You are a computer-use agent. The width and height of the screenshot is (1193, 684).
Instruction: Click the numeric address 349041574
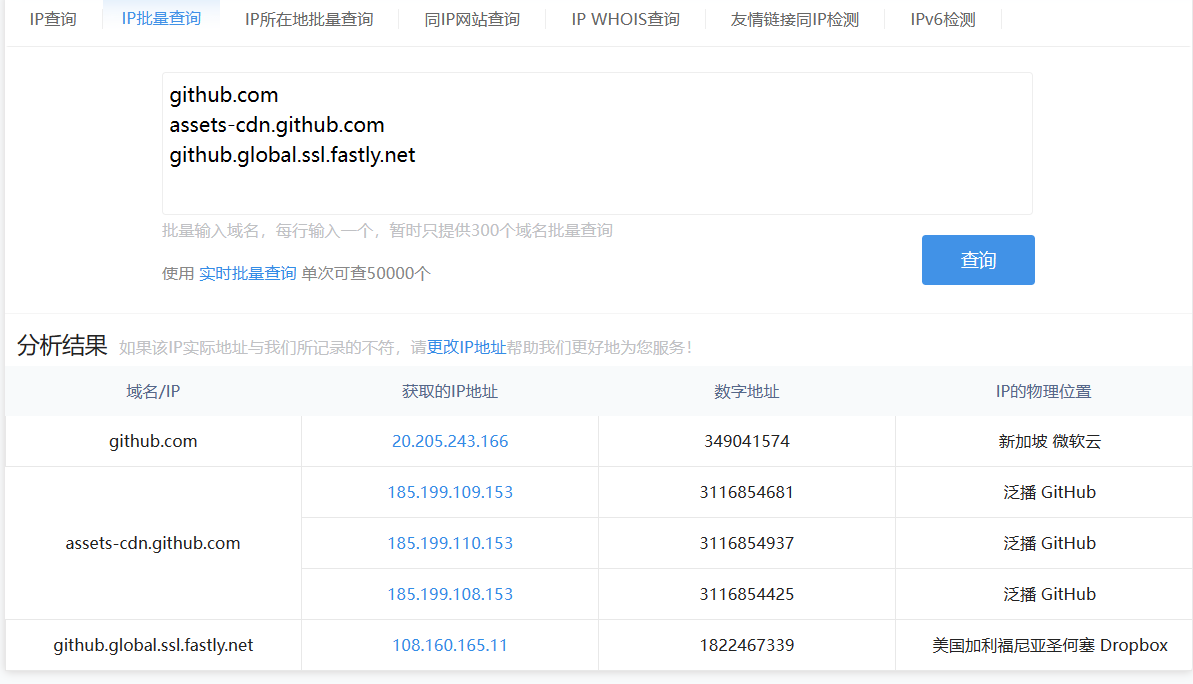point(746,441)
